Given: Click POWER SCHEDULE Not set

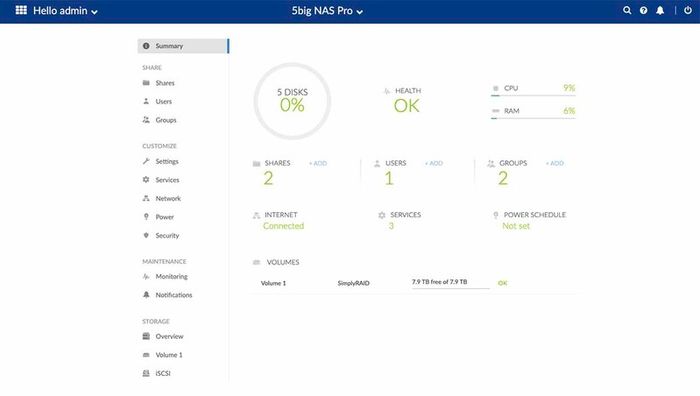Looking at the screenshot, I should pyautogui.click(x=516, y=226).
